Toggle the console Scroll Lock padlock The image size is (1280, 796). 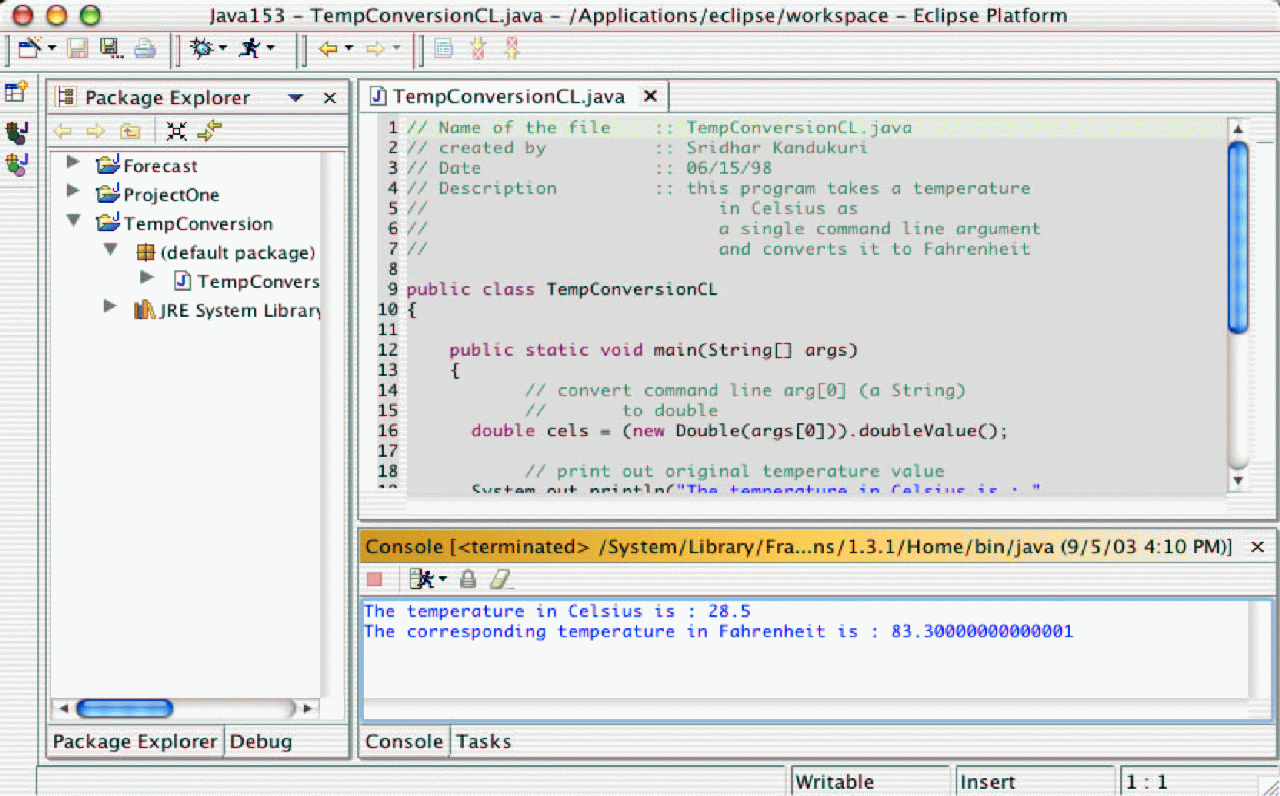(x=467, y=579)
